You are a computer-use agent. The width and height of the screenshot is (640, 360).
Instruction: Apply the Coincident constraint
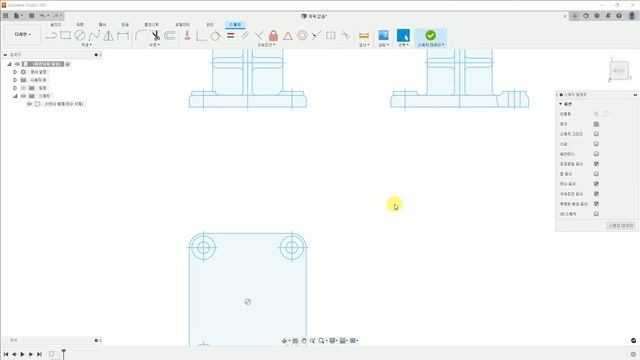coord(201,36)
